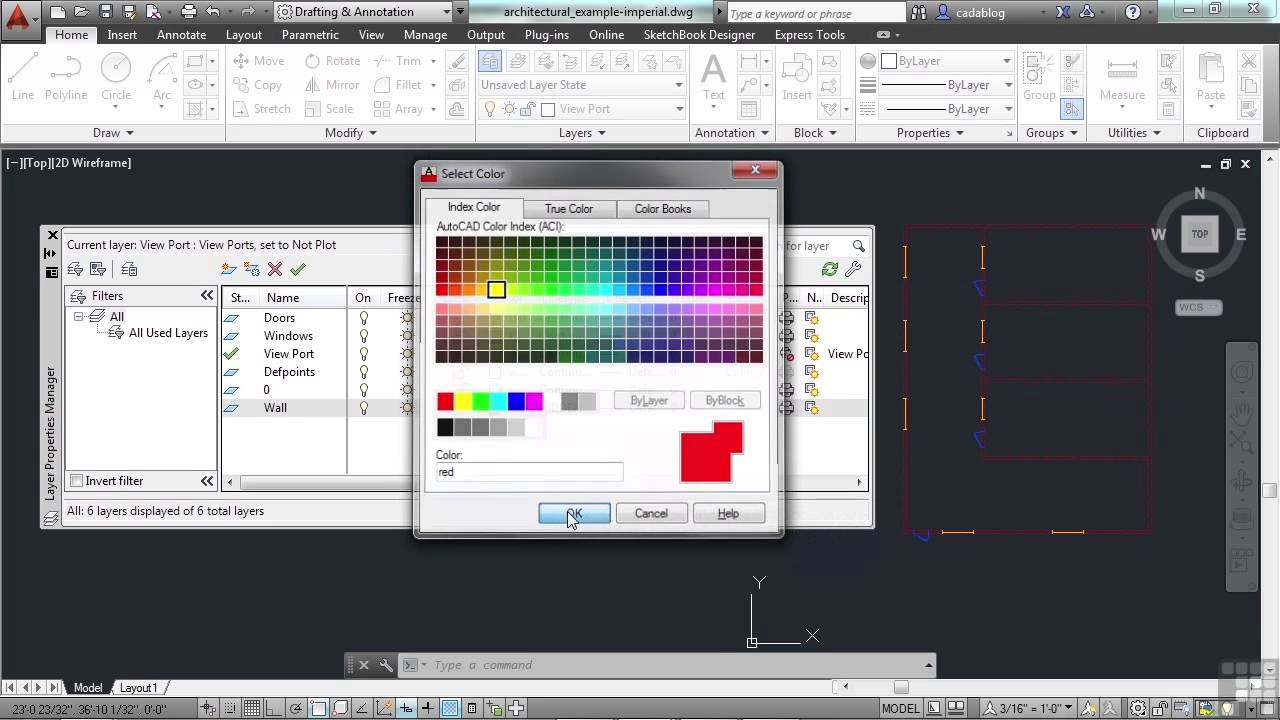Image resolution: width=1280 pixels, height=720 pixels.
Task: Click Help in Select Color dialog
Action: (x=728, y=513)
